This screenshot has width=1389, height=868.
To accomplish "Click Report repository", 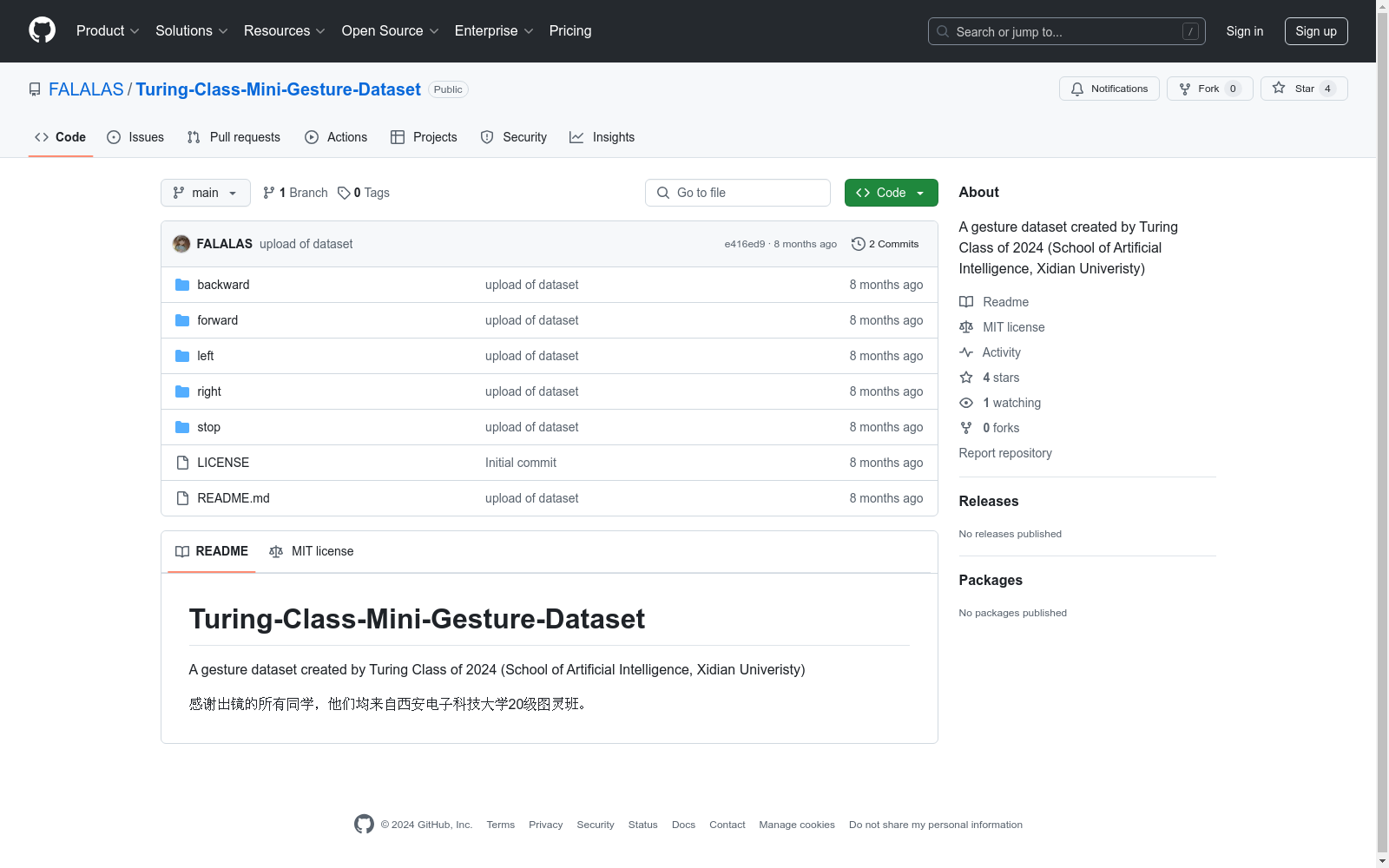I will pos(1005,453).
